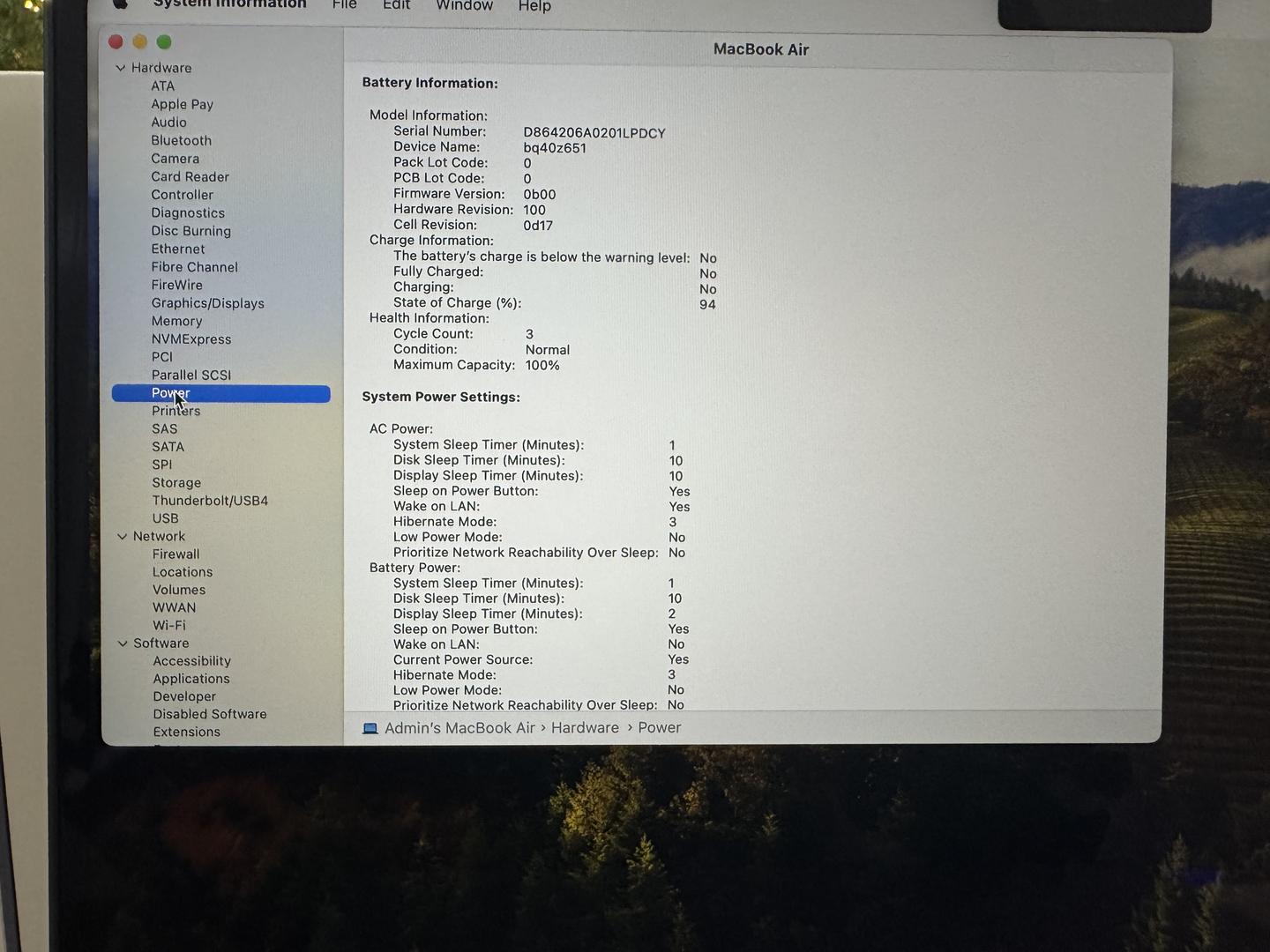Select Diagnostics in the sidebar
The height and width of the screenshot is (952, 1270).
[188, 212]
